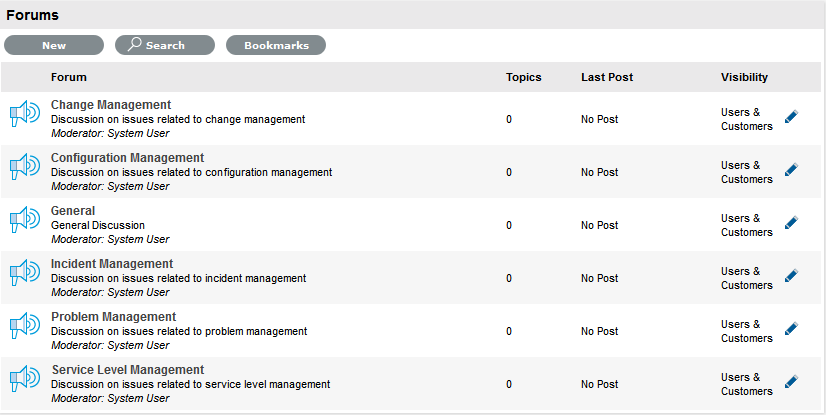826x415 pixels.
Task: Click the megaphone icon beside General forum
Action: coord(24,220)
